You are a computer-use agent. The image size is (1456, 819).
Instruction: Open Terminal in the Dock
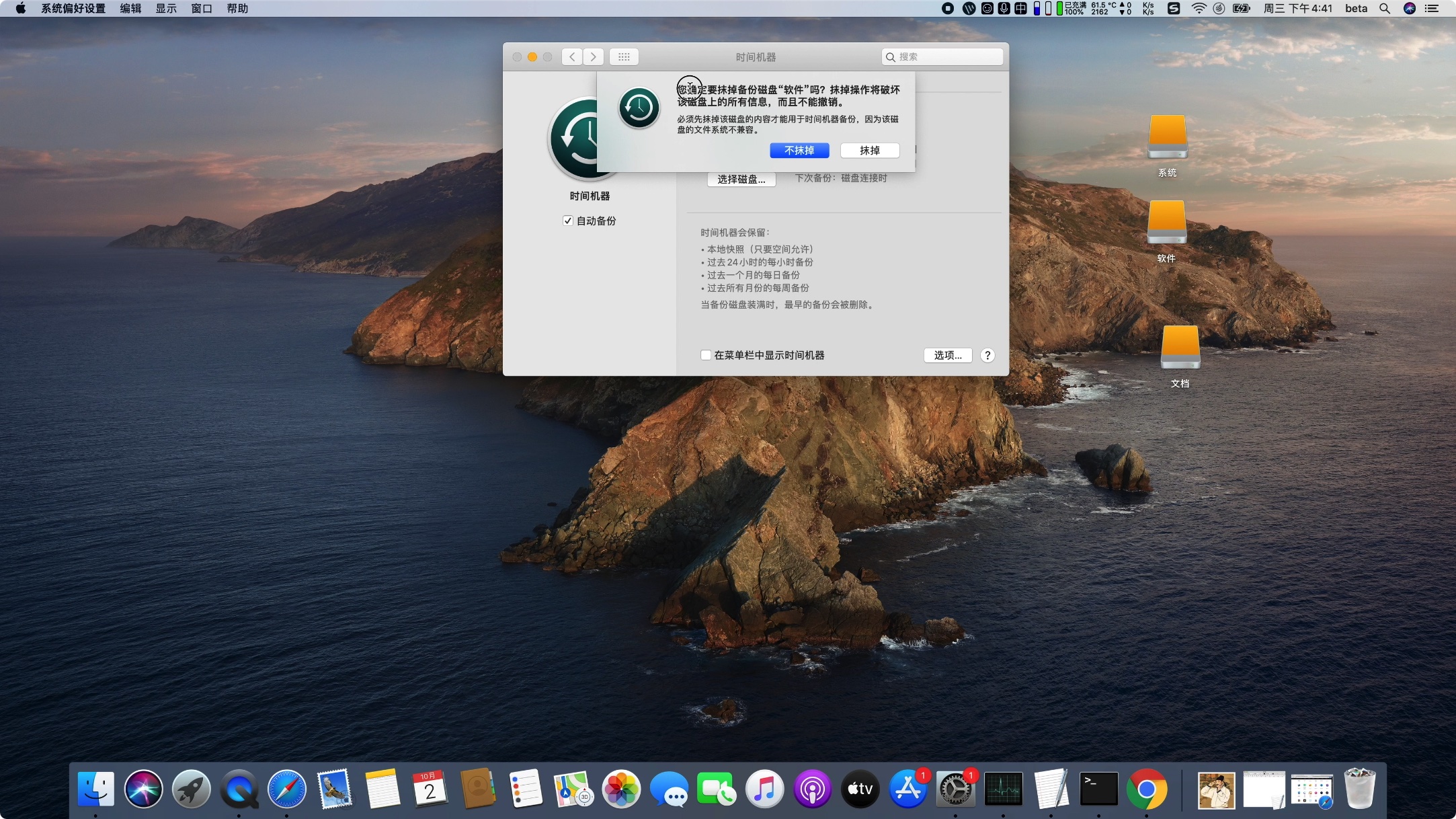[1099, 789]
